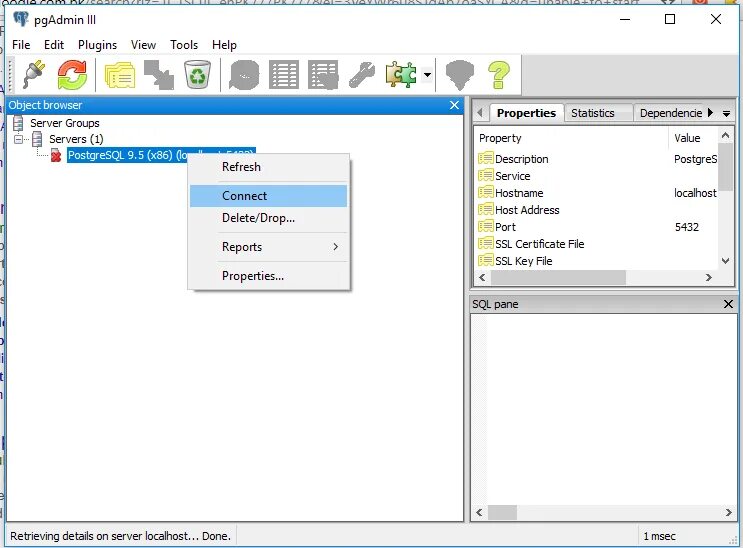743x548 pixels.
Task: Select the Port property row
Action: pos(597,227)
